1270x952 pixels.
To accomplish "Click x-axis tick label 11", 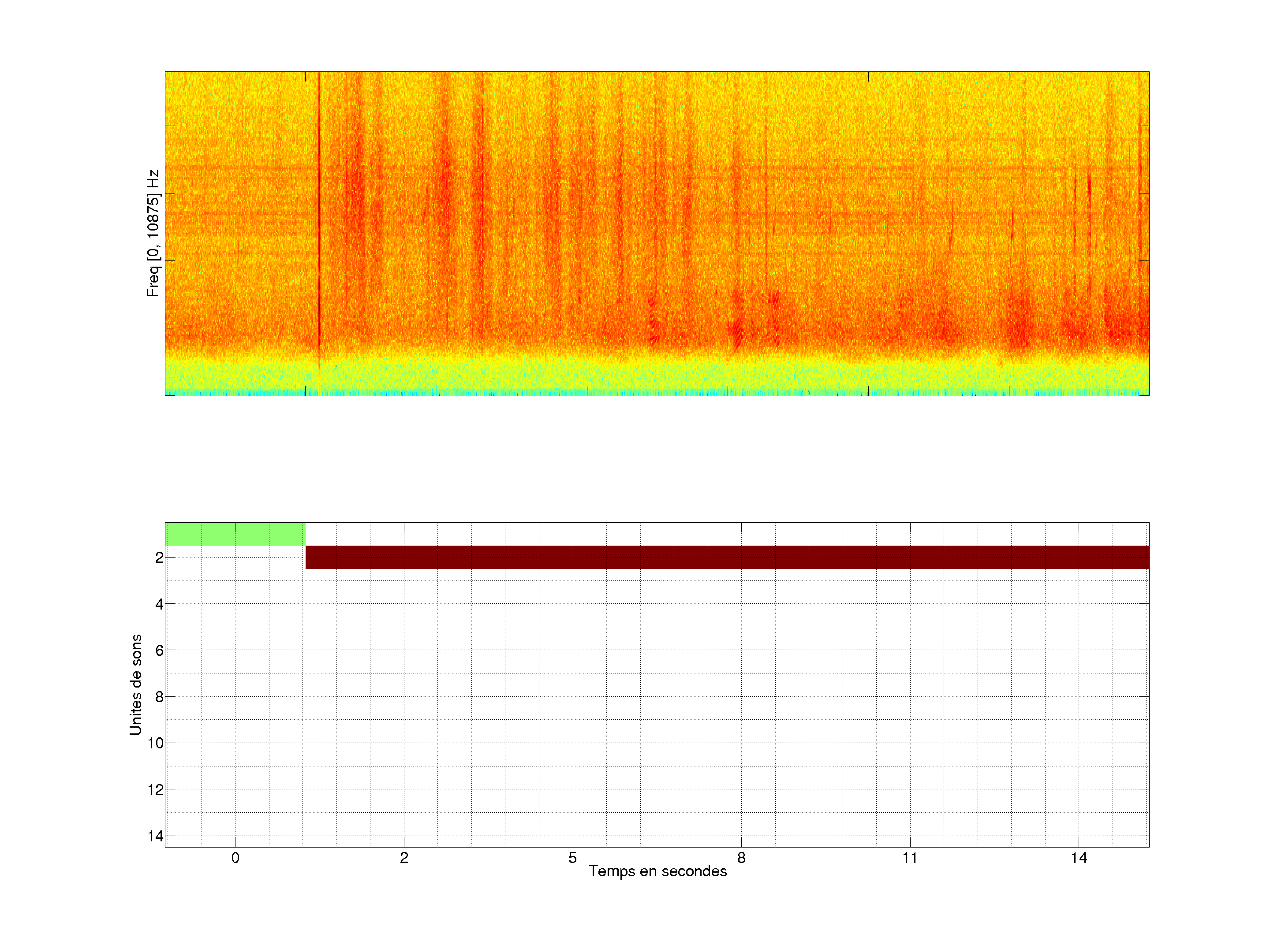I will click(x=910, y=858).
